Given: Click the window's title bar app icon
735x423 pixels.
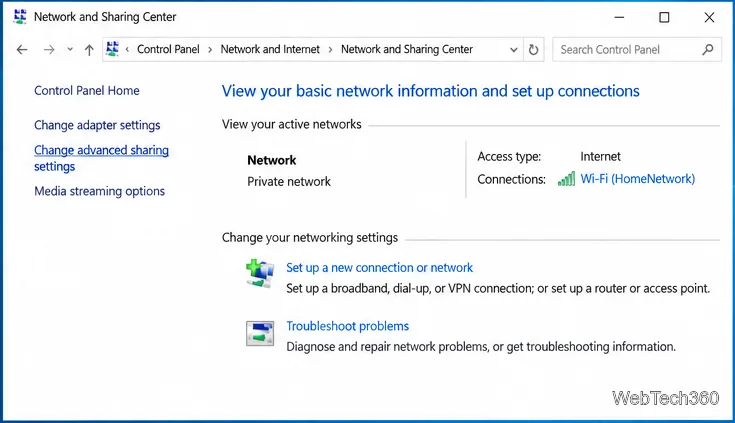Looking at the screenshot, I should (20, 16).
